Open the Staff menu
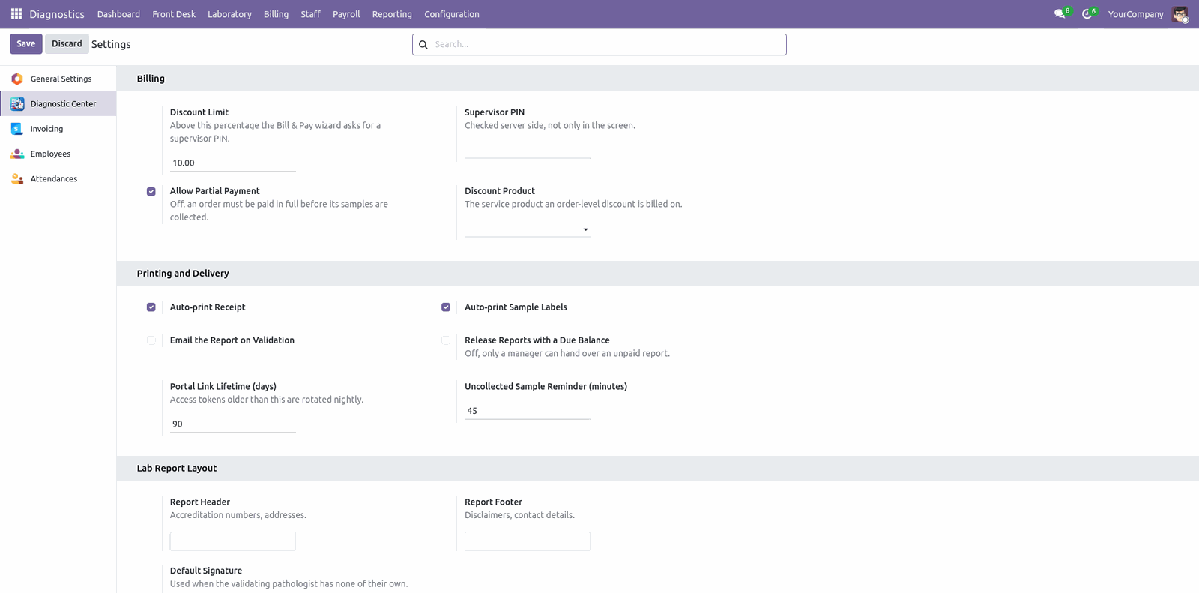The height and width of the screenshot is (593, 1199). click(x=310, y=14)
